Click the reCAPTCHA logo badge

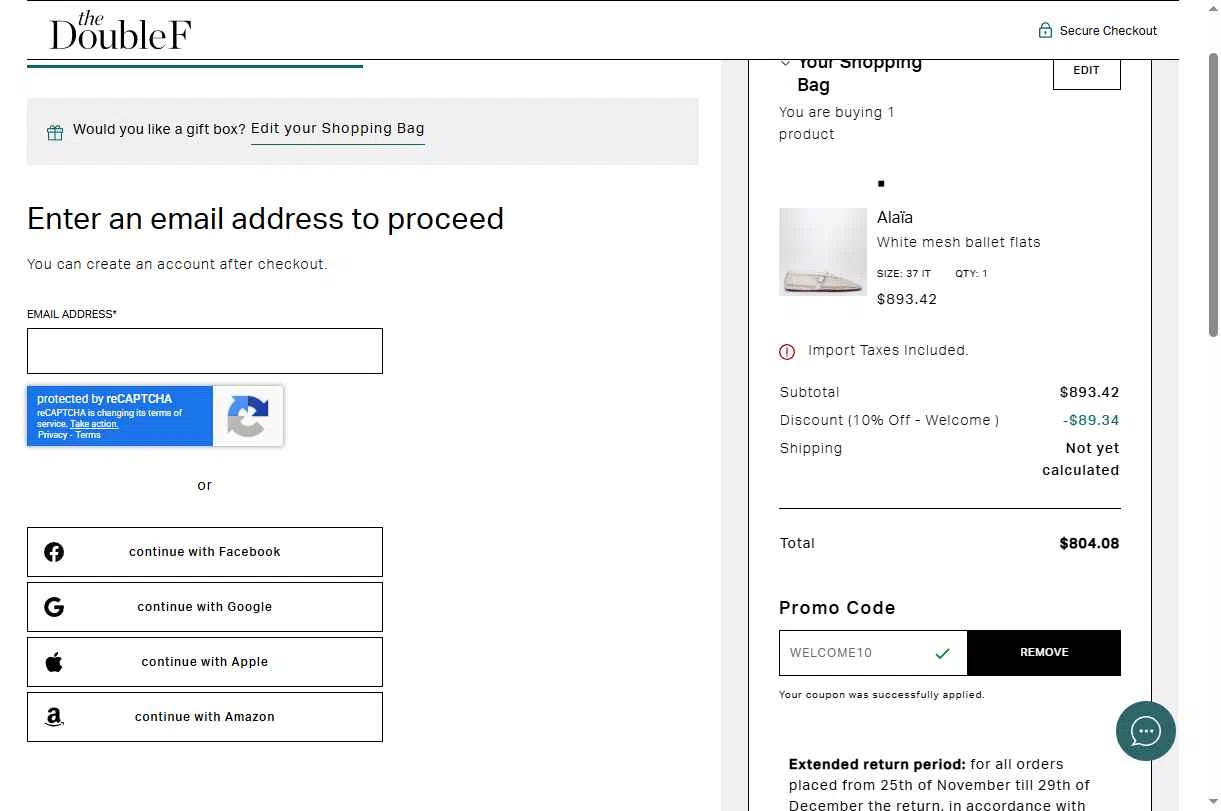tap(247, 416)
